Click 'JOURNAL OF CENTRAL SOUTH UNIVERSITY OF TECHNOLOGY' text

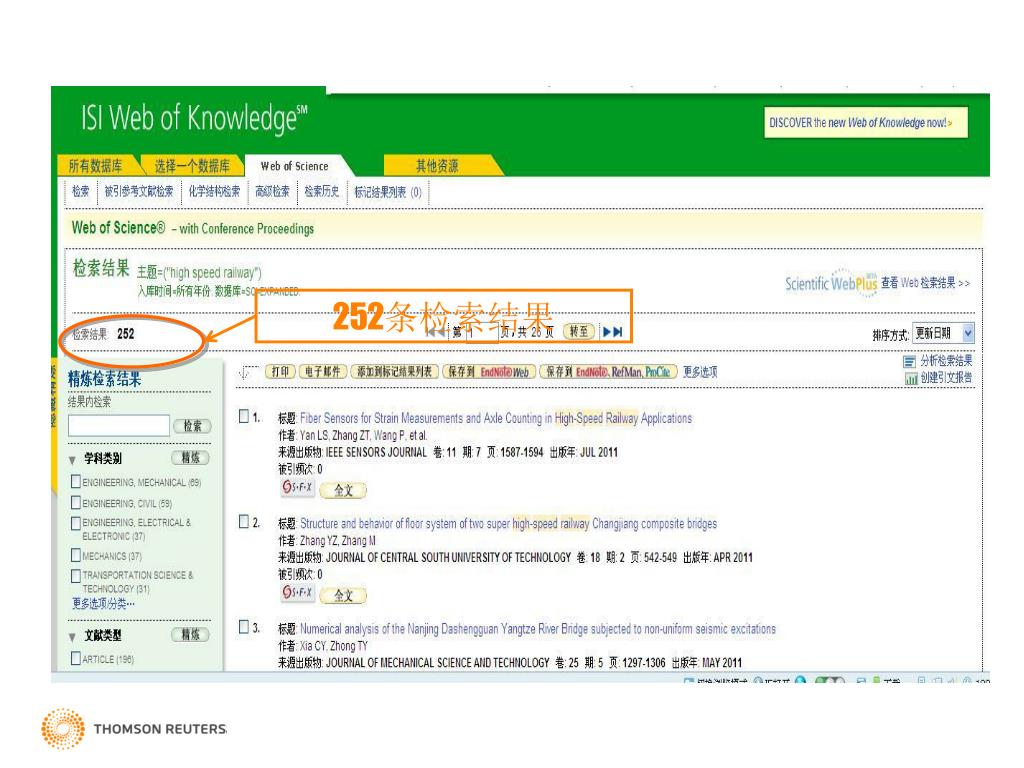tap(449, 557)
